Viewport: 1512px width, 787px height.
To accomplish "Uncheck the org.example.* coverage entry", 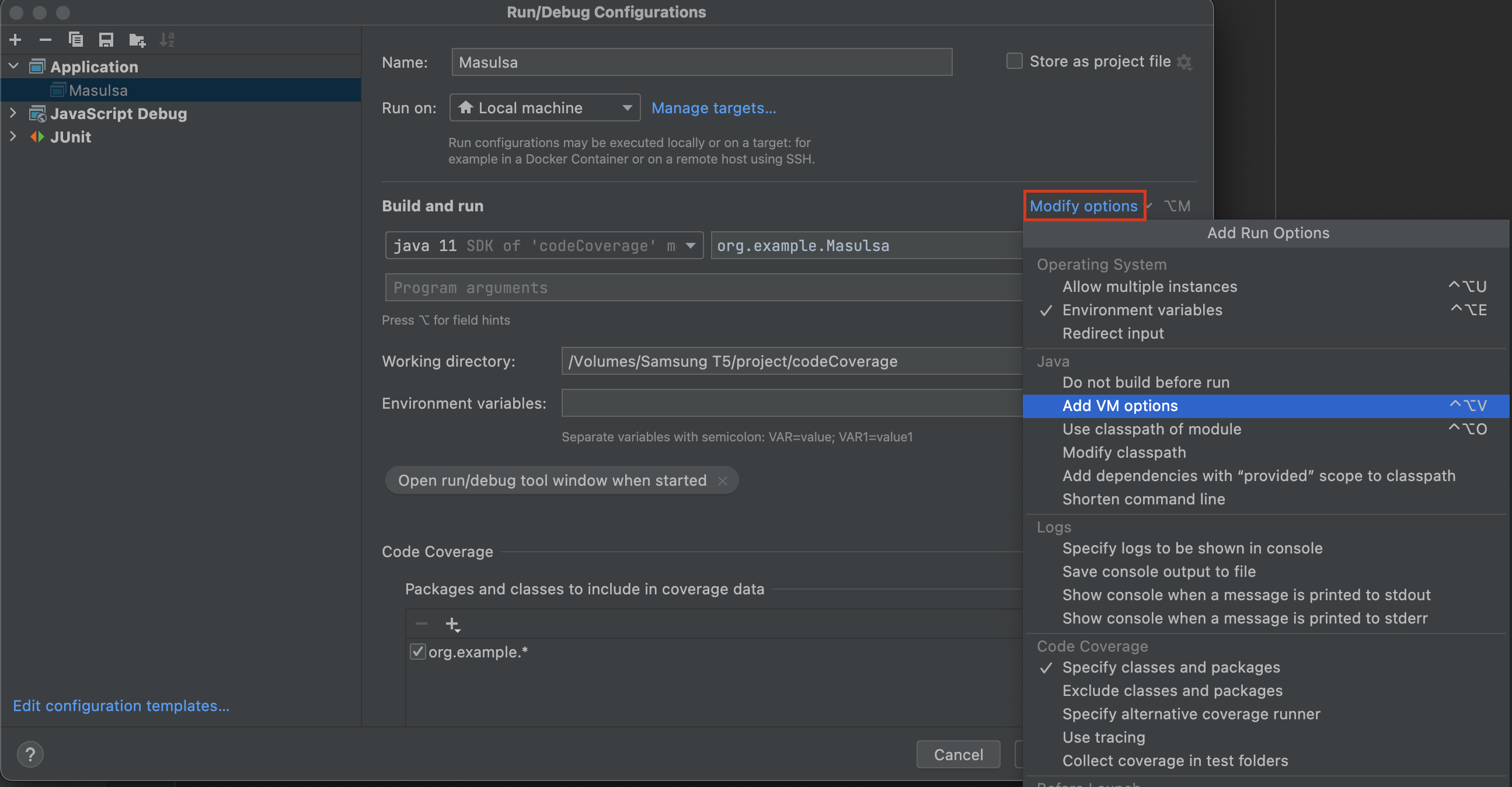I will (x=417, y=652).
